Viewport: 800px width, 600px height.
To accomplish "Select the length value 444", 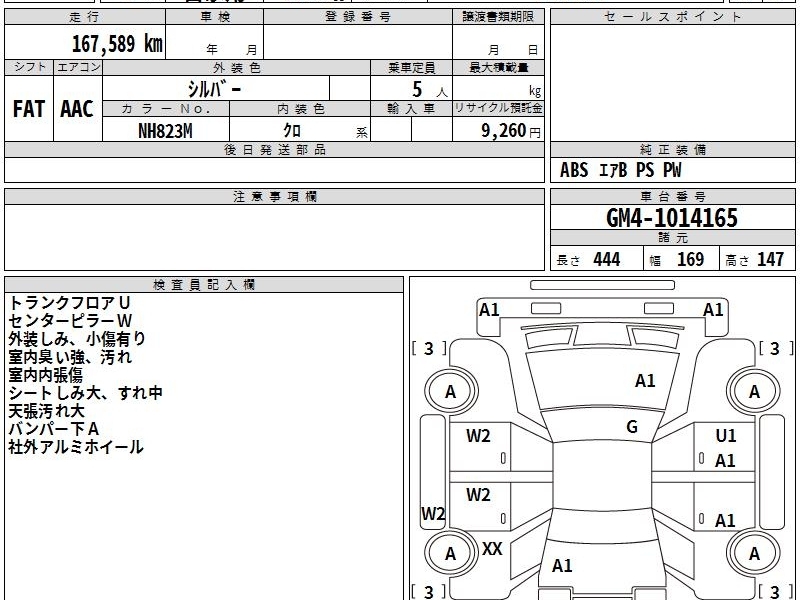I will (607, 259).
